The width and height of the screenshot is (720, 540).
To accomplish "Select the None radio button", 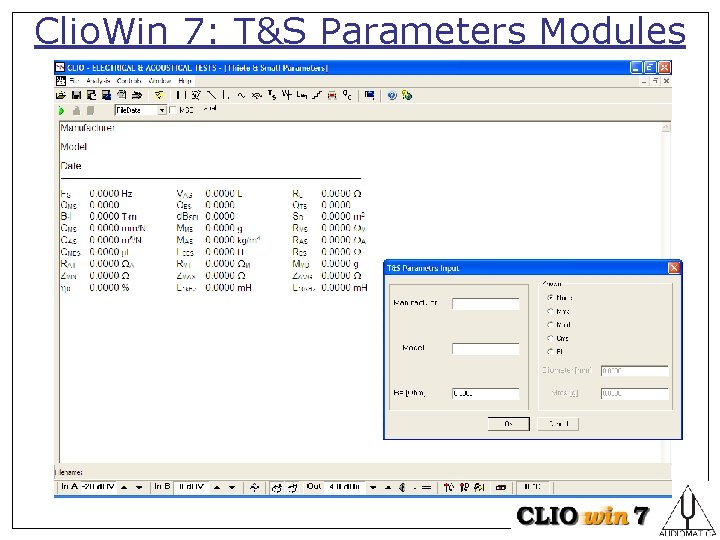I will tap(550, 298).
